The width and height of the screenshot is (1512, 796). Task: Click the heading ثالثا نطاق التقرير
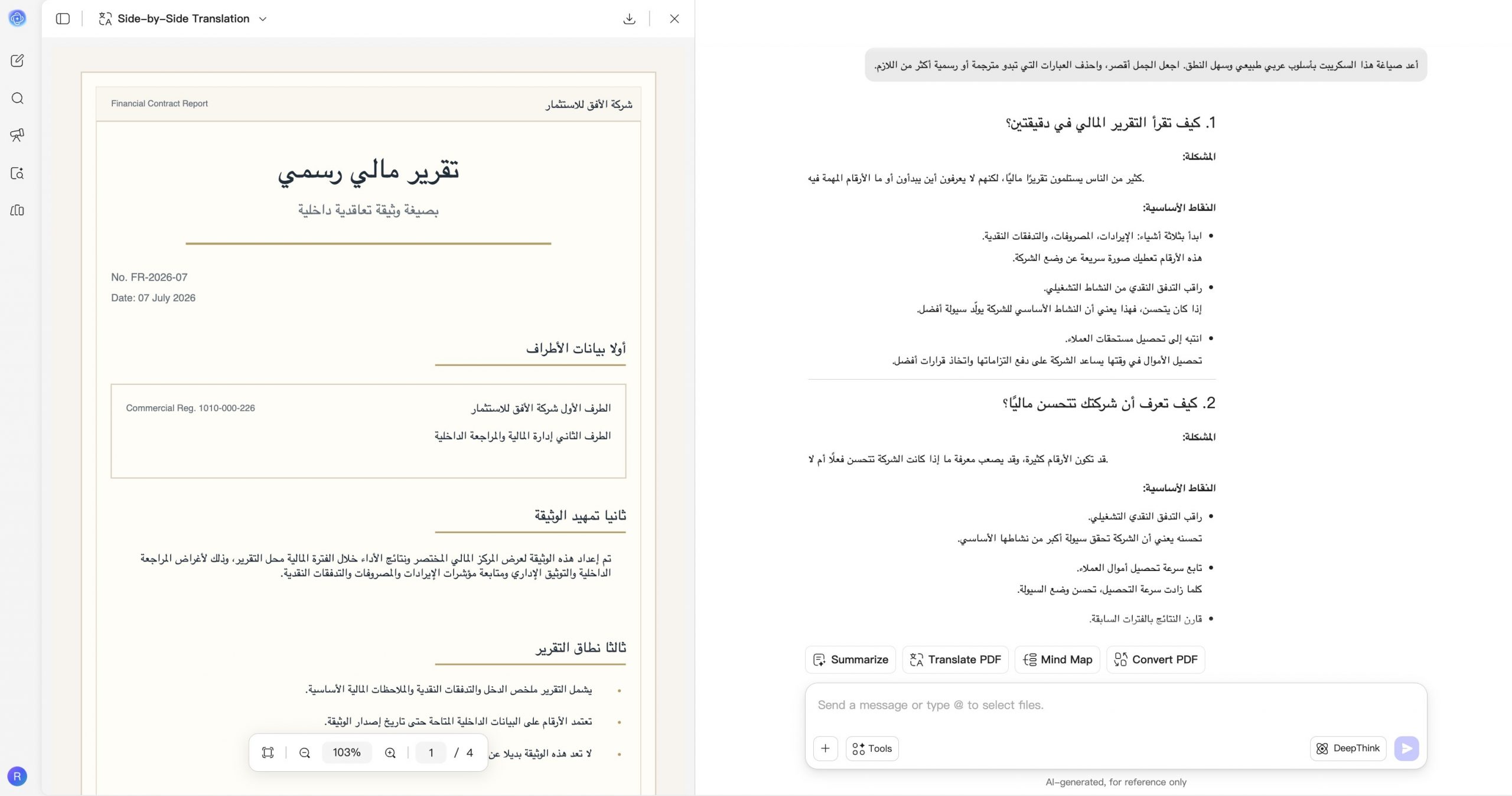click(x=581, y=648)
